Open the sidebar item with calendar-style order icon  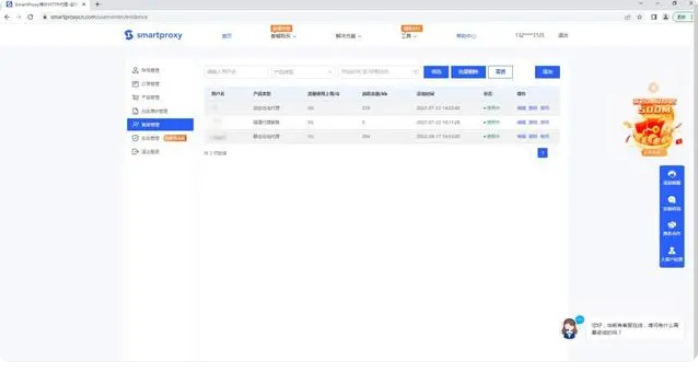pos(146,84)
